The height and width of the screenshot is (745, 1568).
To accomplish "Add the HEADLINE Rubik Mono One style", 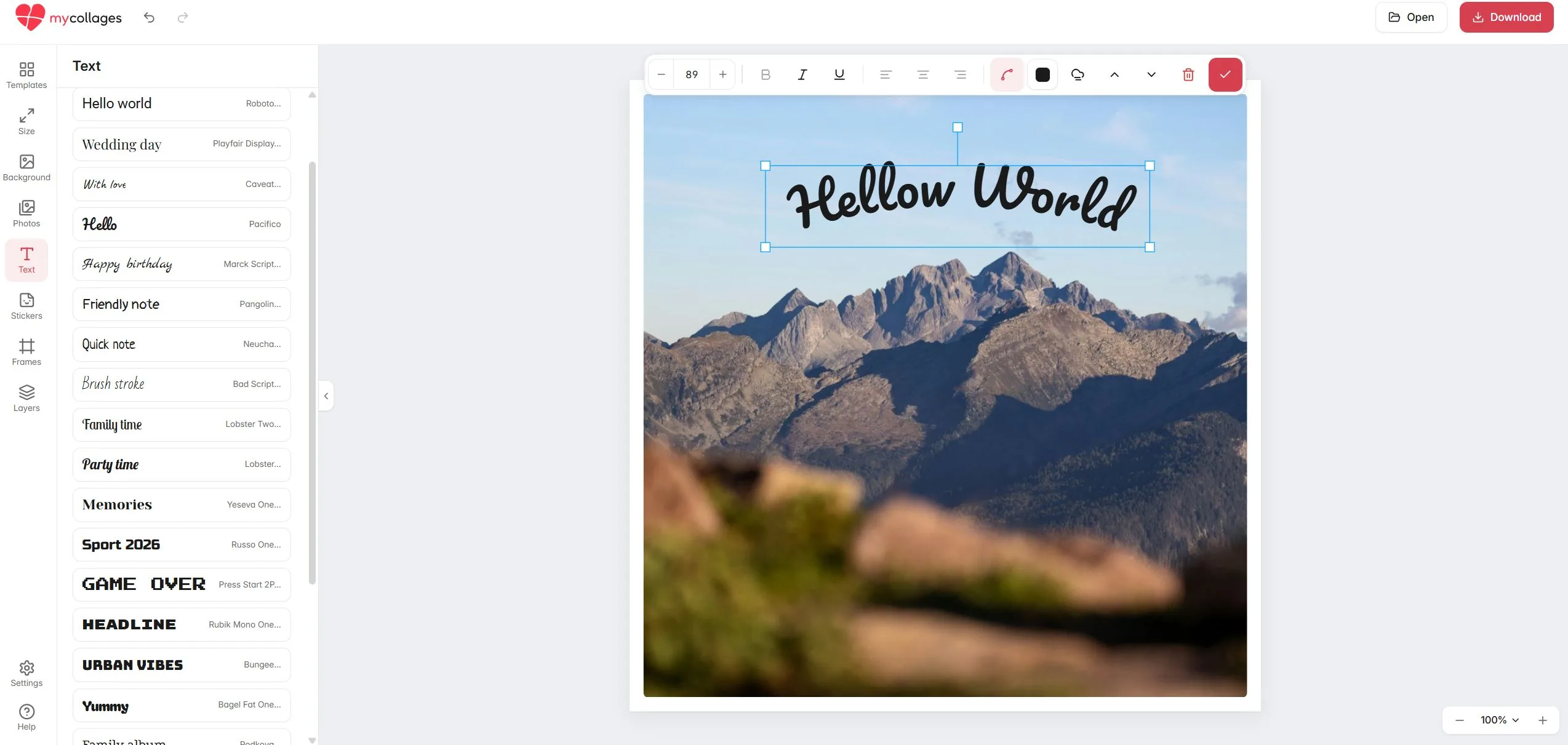I will click(182, 624).
